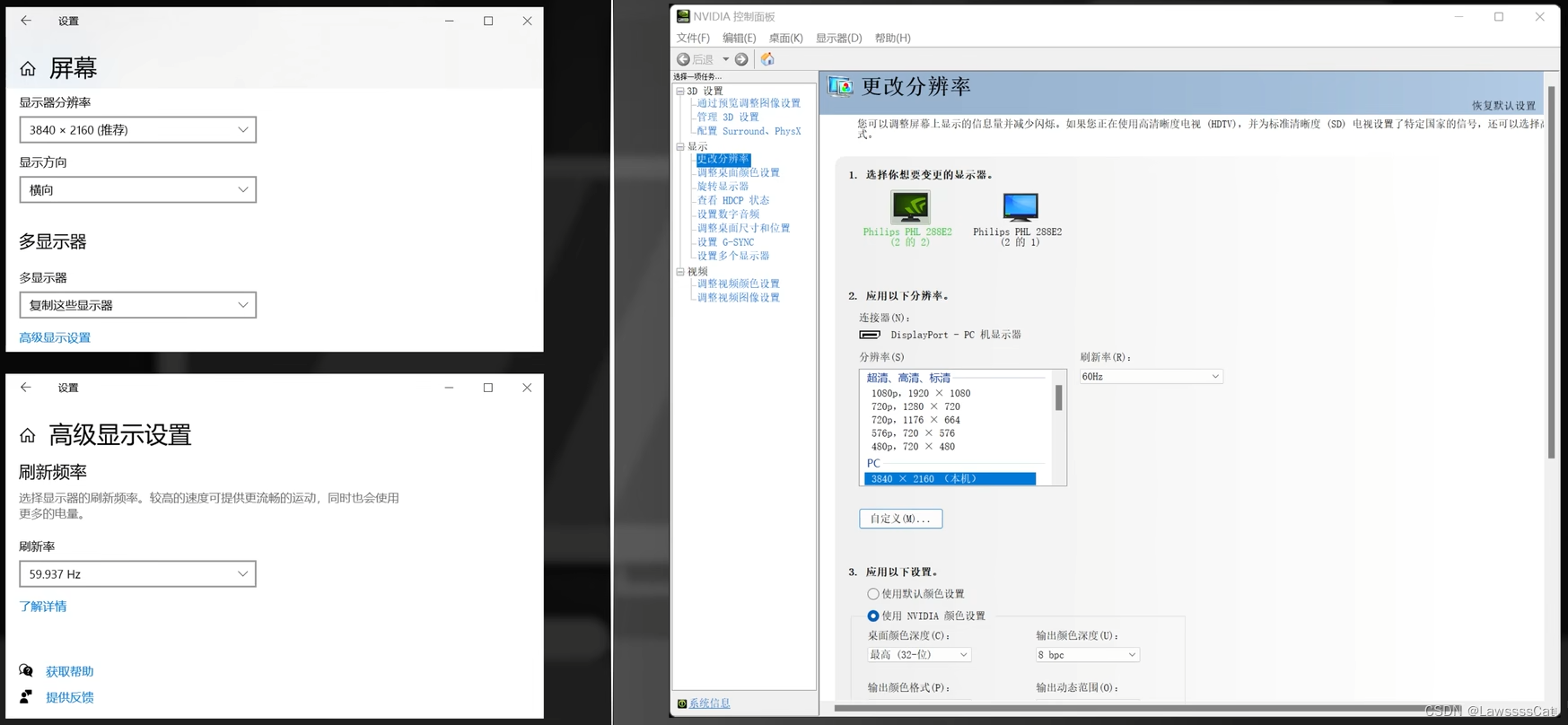Screen dimensions: 1568x725
Task: Click 恢复默认设置 in NVIDIA panel
Action: pyautogui.click(x=1503, y=106)
